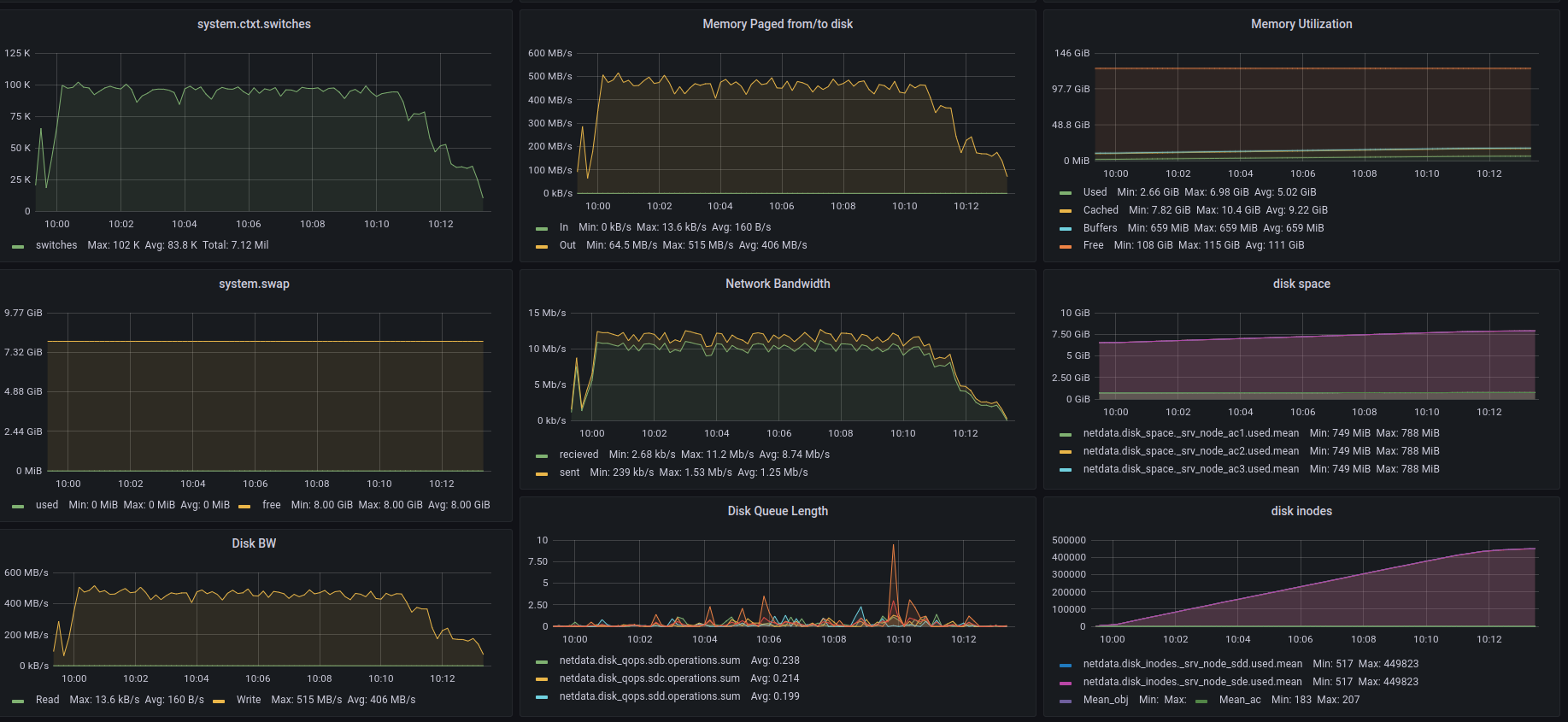The image size is (1568, 722).
Task: Open the disk inodes panel title menu
Action: coord(1301,511)
